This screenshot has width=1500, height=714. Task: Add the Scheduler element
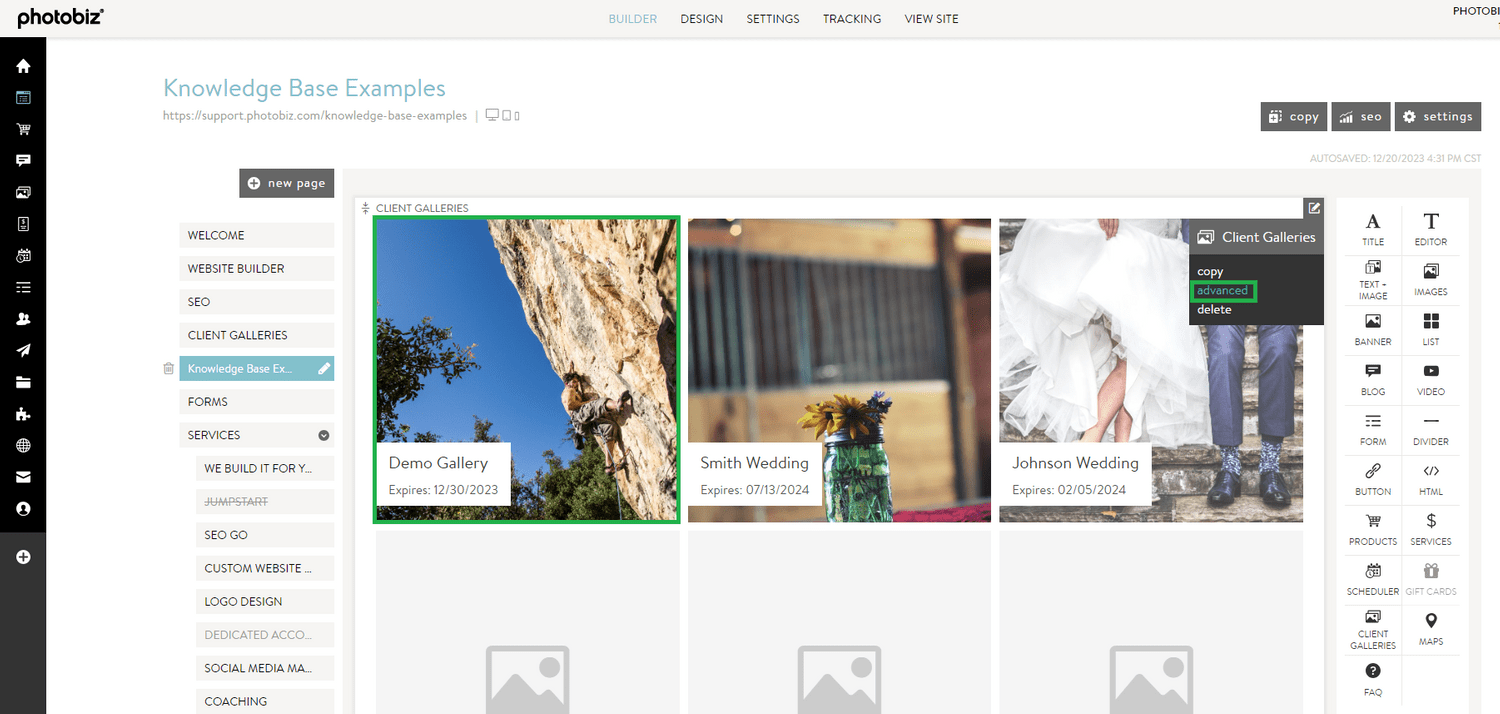pyautogui.click(x=1371, y=580)
